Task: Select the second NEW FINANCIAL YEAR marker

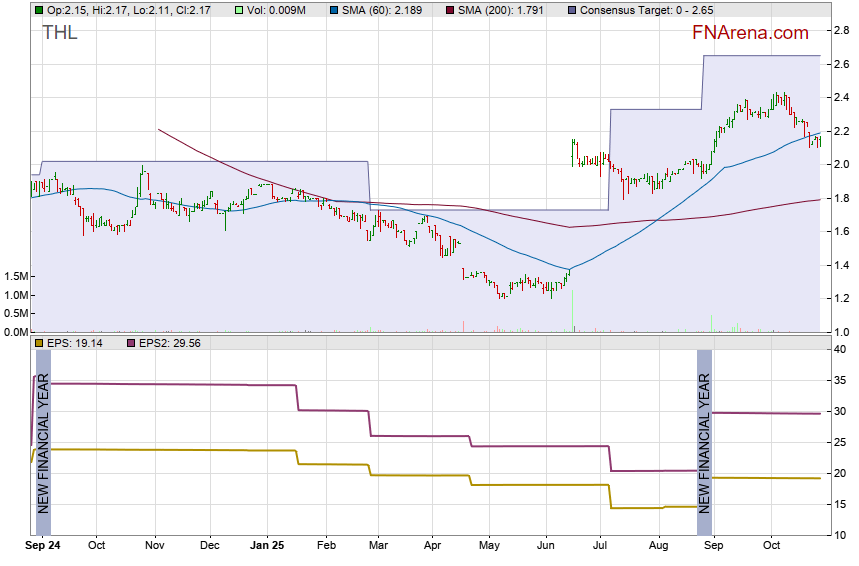Action: (704, 441)
